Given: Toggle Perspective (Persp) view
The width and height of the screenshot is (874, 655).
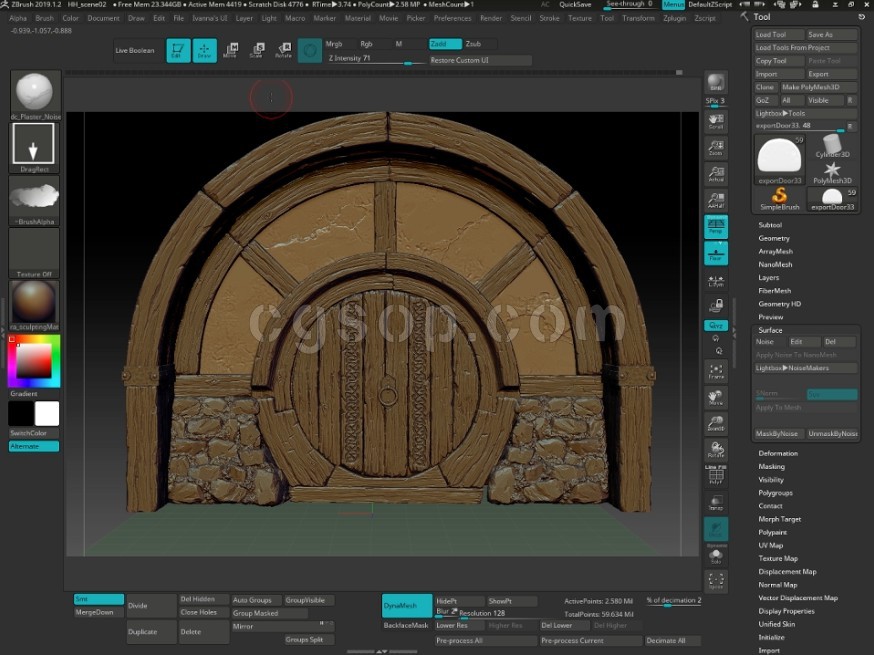Looking at the screenshot, I should [x=715, y=225].
